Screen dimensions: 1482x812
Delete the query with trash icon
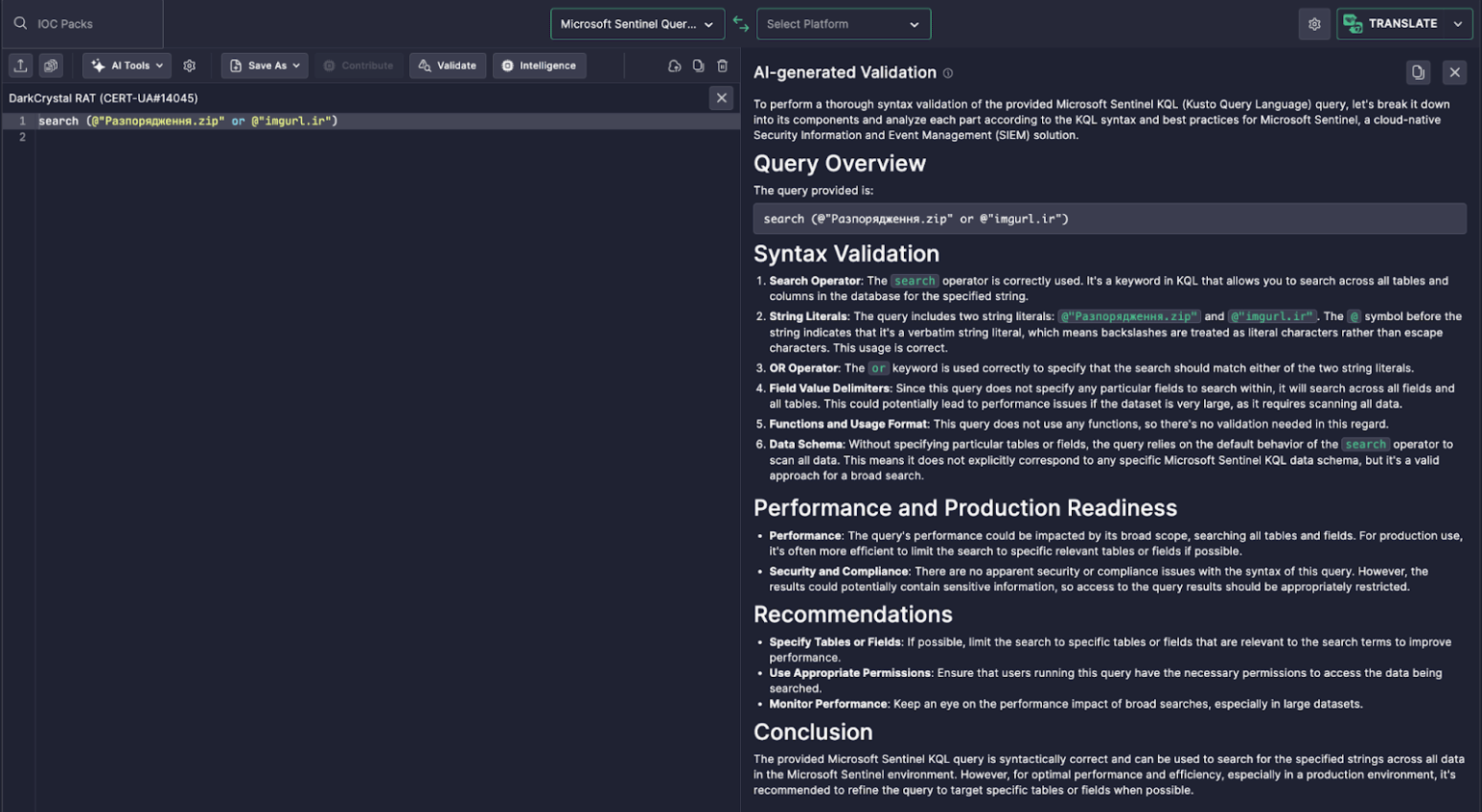point(723,66)
